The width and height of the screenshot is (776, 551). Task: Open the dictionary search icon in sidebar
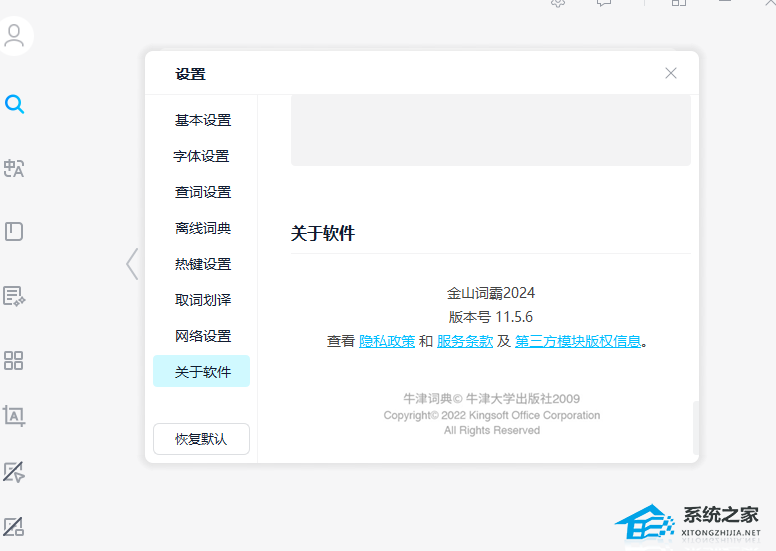tap(14, 104)
